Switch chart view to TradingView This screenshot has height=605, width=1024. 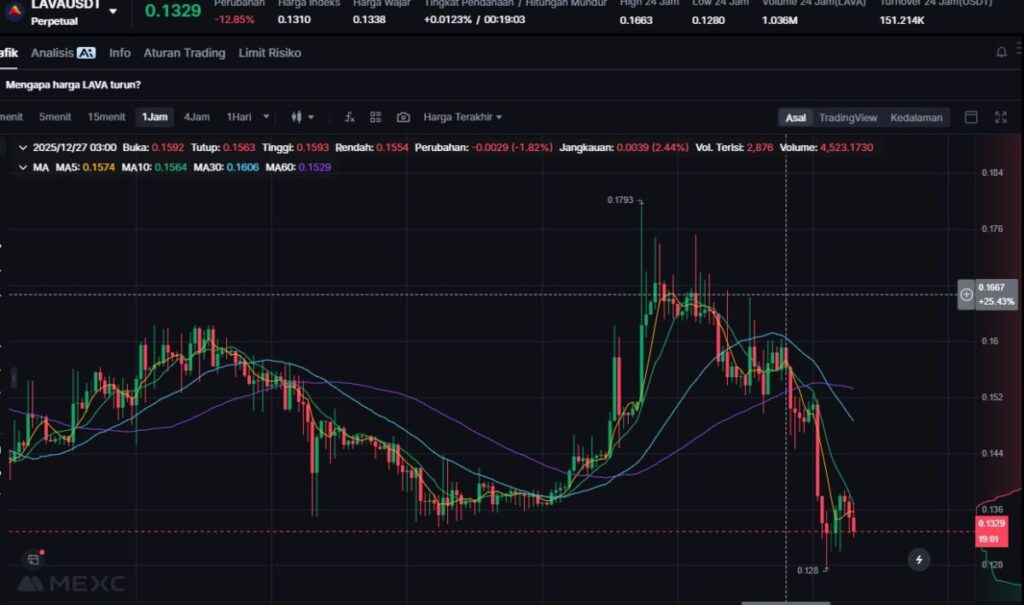pos(847,117)
